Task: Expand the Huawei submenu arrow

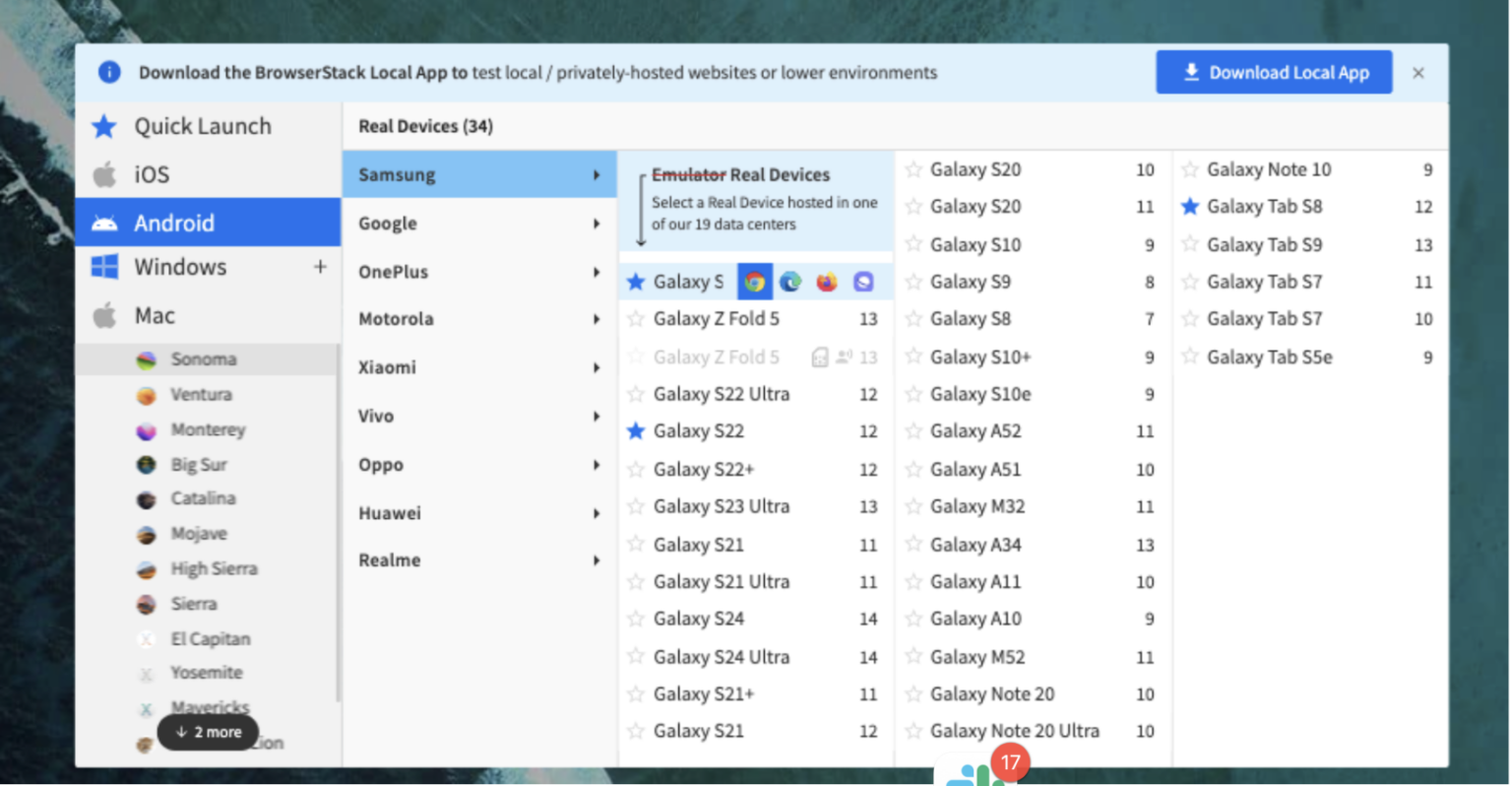Action: click(x=597, y=513)
